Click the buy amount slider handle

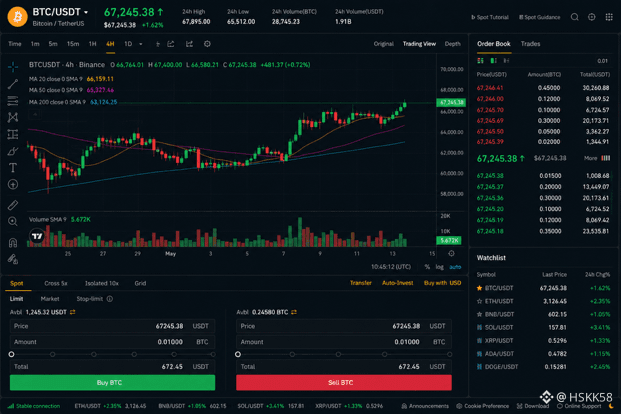click(11, 354)
